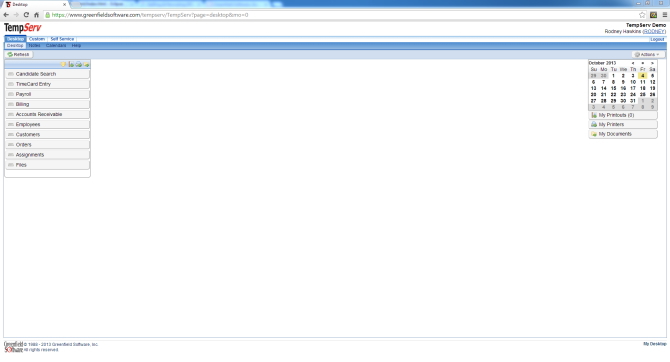
Task: Click the folder arrow icon in the left panel header
Action: 86,64
